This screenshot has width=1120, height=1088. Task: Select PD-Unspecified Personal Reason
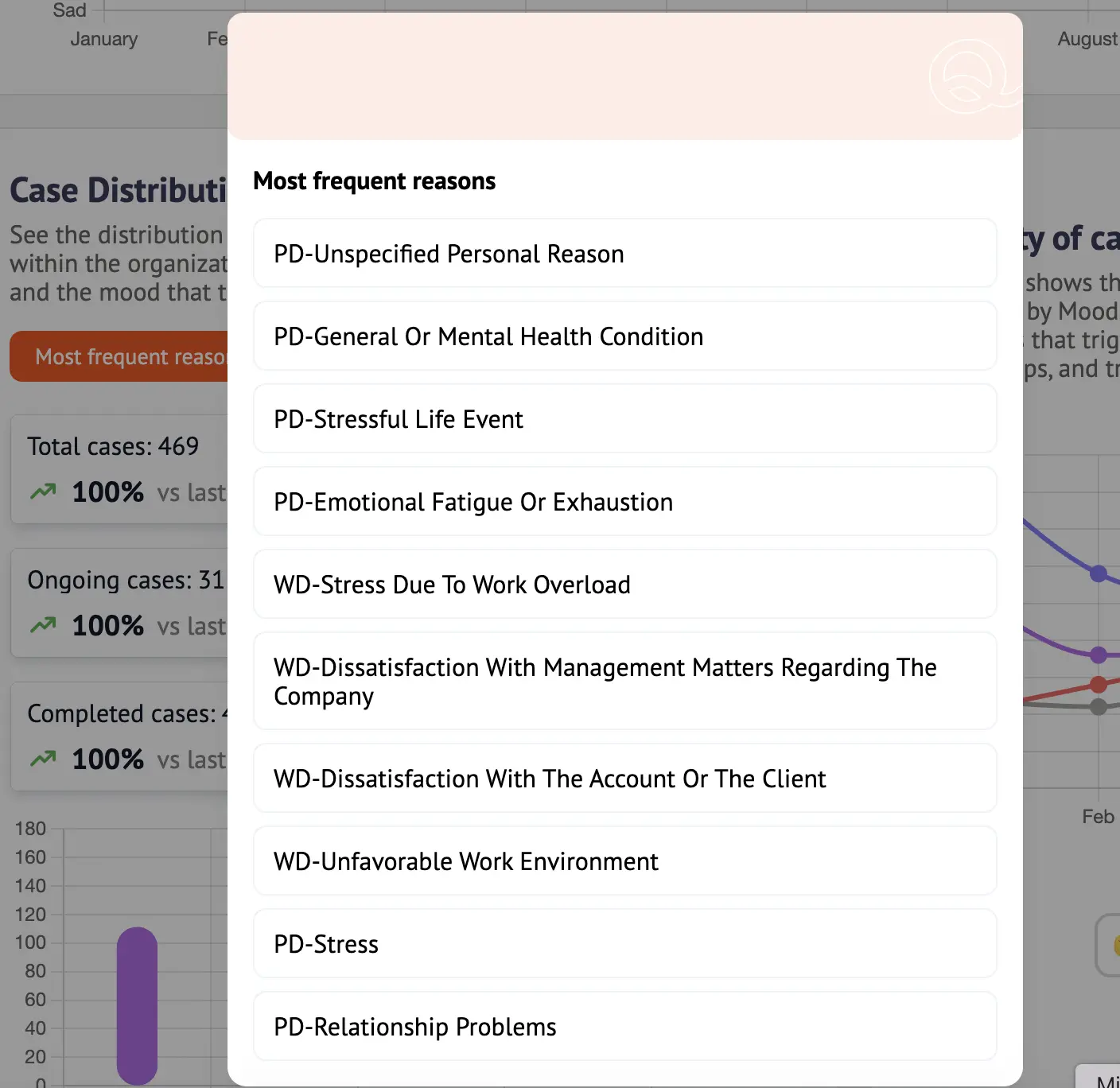tap(624, 254)
